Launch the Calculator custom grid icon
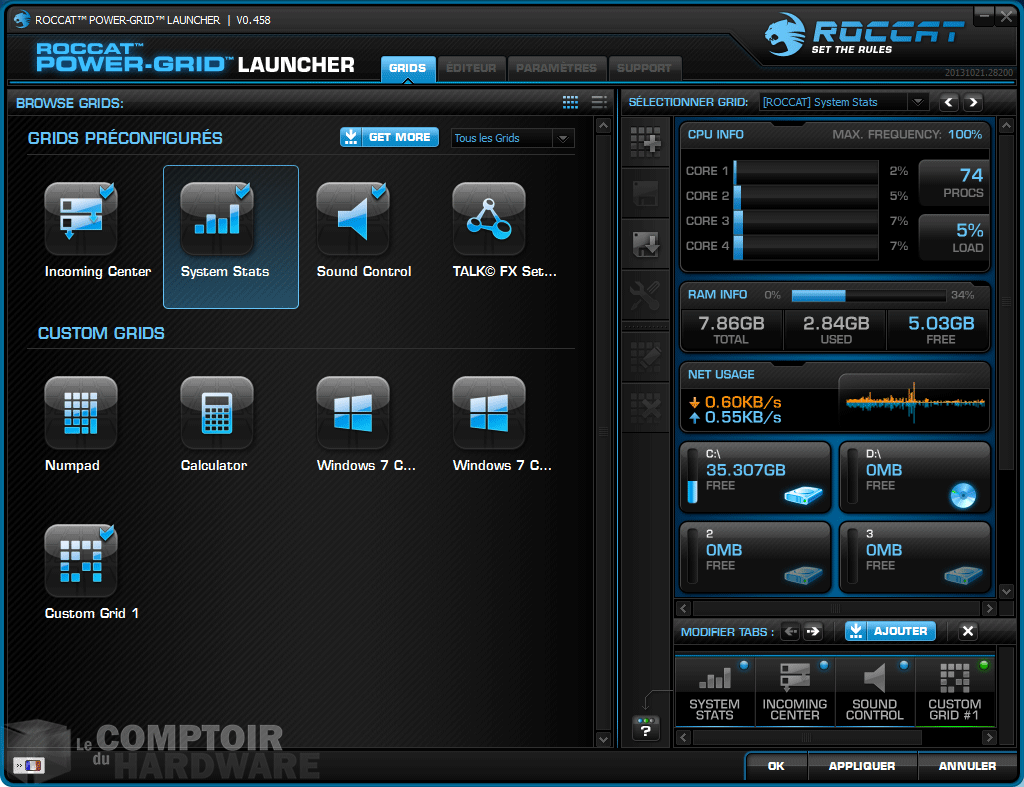 coord(216,412)
